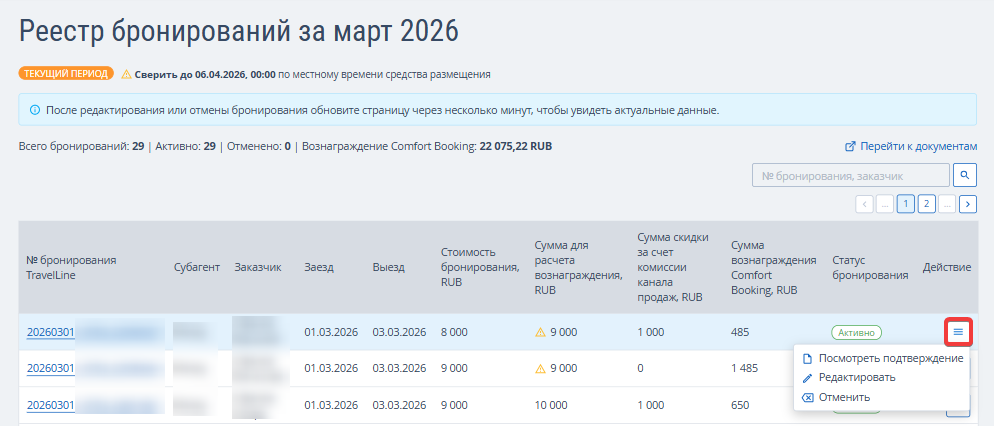Click external-link icon before 'Перейти к документам'
The width and height of the screenshot is (994, 426).
click(x=851, y=146)
